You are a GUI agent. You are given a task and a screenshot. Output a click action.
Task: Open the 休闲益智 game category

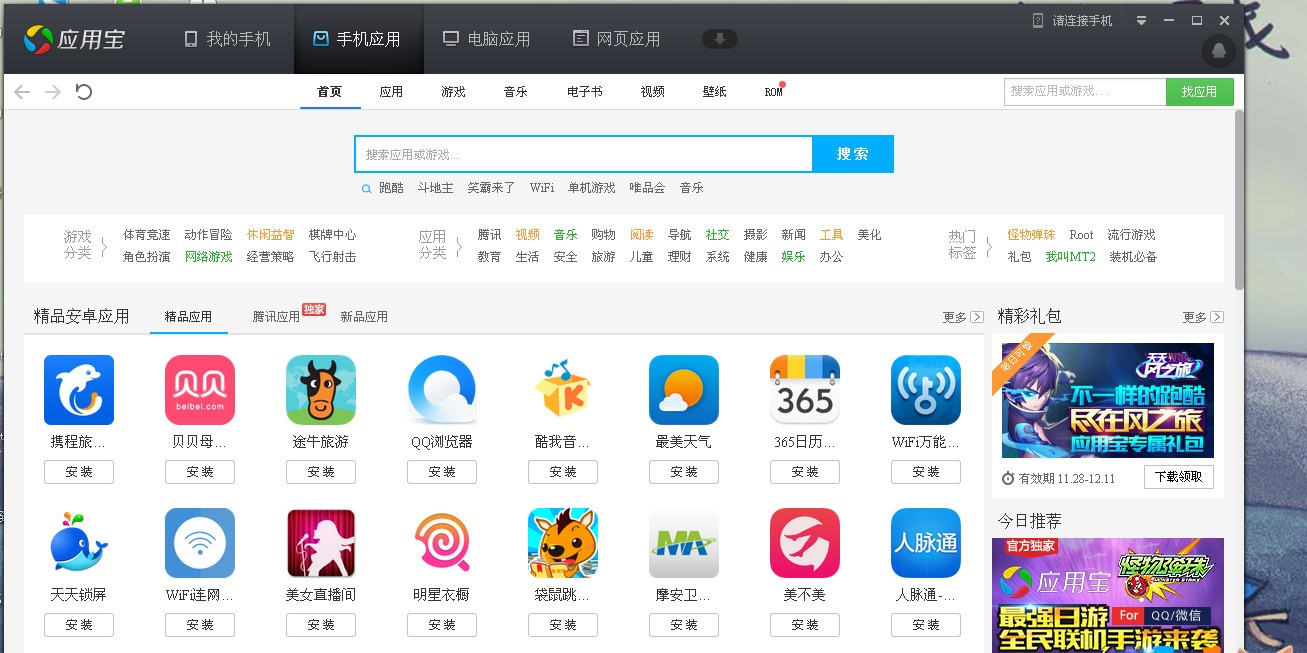(271, 235)
